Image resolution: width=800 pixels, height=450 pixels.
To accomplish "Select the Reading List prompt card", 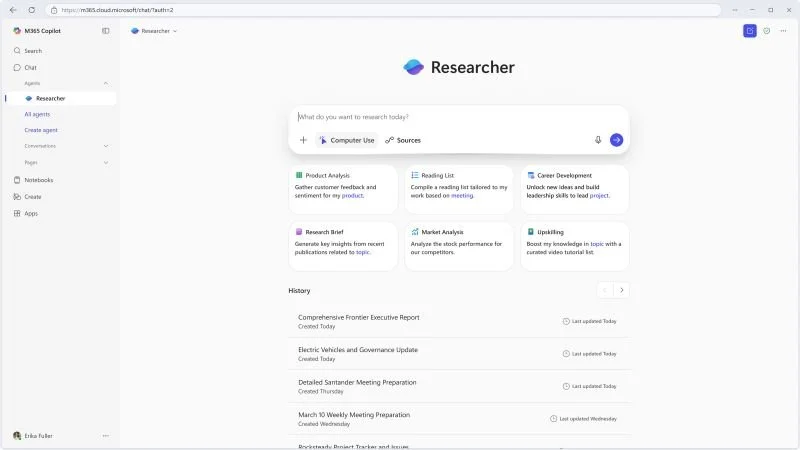I will pyautogui.click(x=459, y=189).
